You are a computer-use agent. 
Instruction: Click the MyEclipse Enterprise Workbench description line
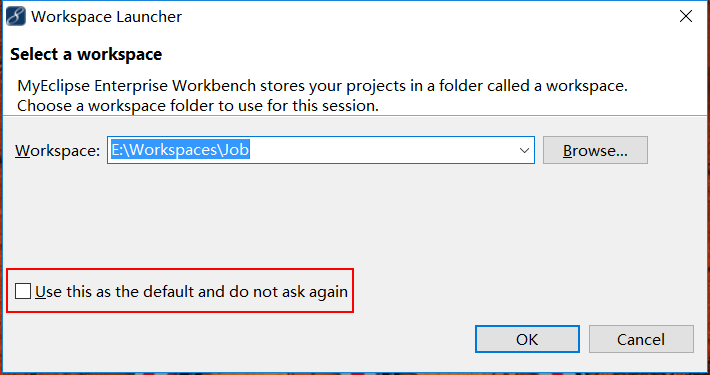[322, 86]
